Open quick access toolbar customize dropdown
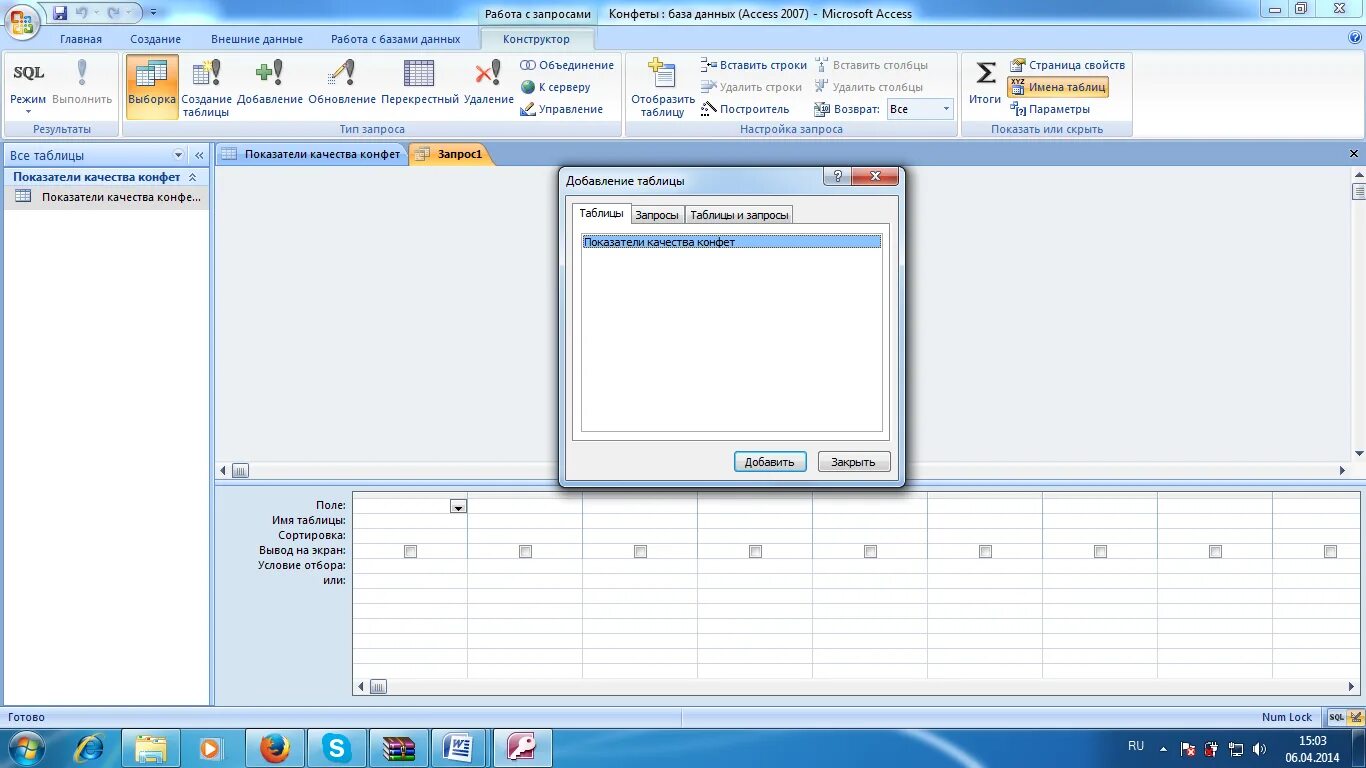The height and width of the screenshot is (768, 1366). (x=154, y=13)
